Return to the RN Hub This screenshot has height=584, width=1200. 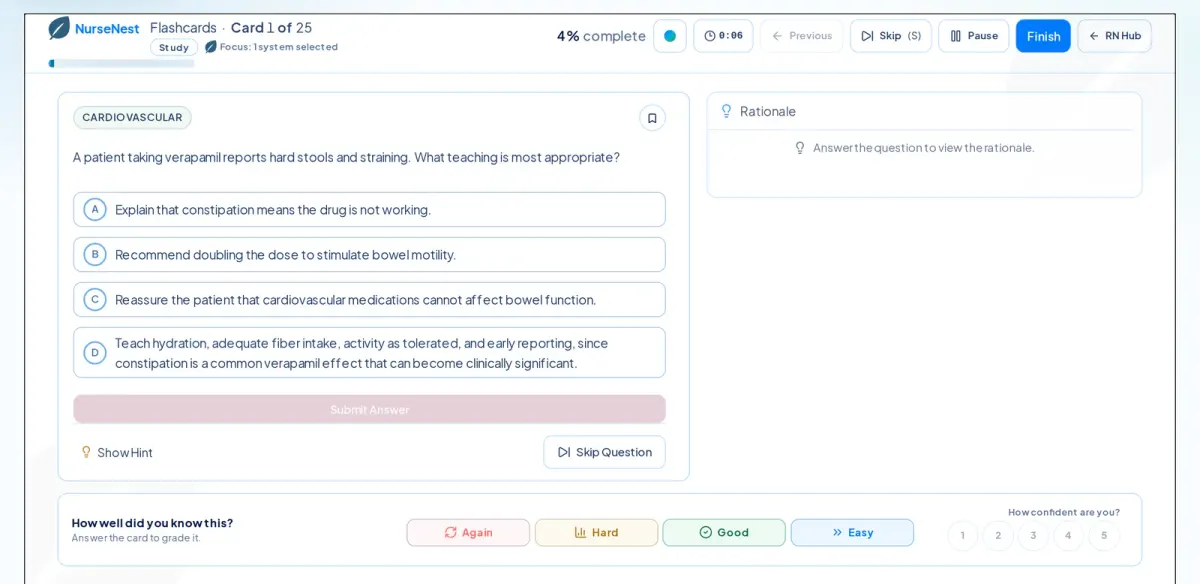pyautogui.click(x=1114, y=36)
